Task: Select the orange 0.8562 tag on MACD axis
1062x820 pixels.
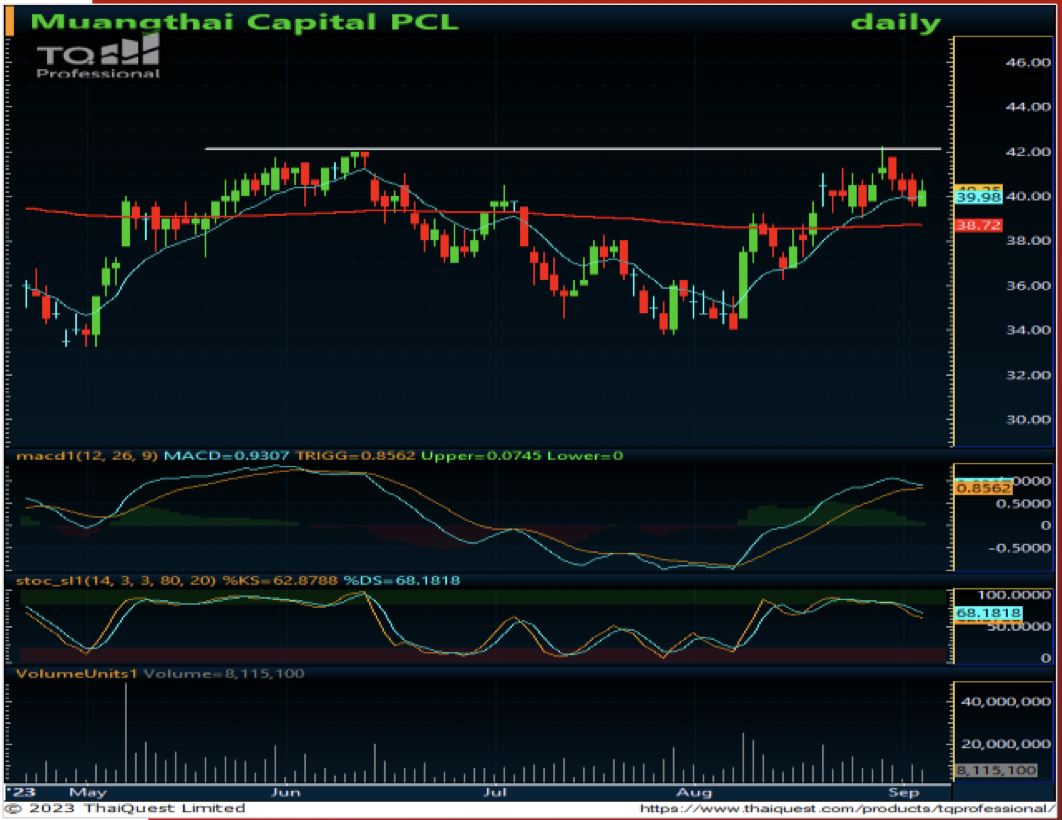Action: coord(983,488)
